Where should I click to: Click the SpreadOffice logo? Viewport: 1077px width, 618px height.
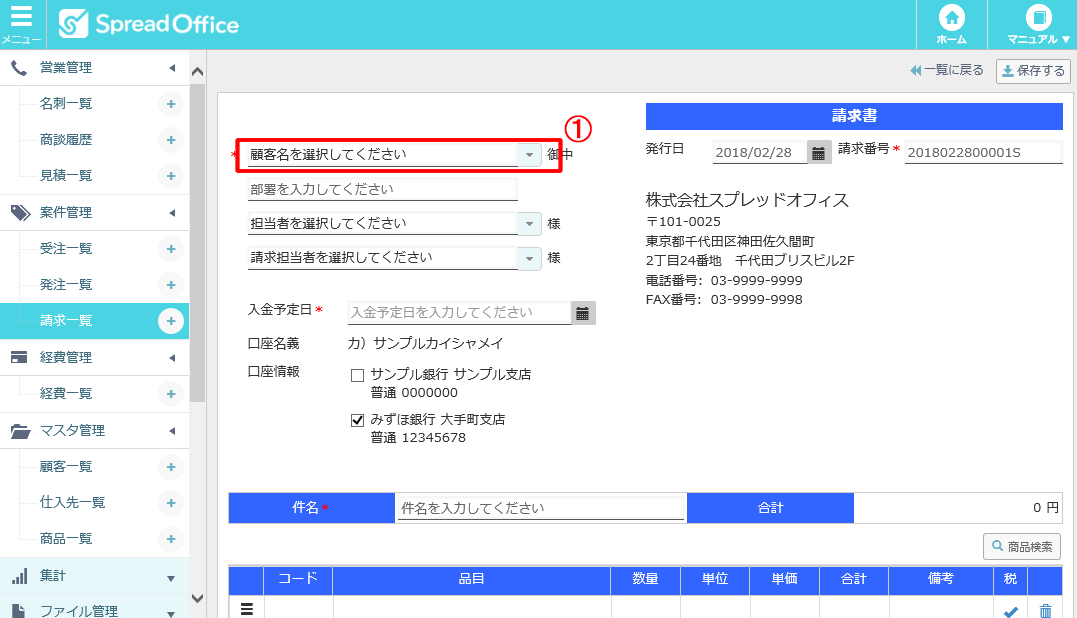(149, 25)
